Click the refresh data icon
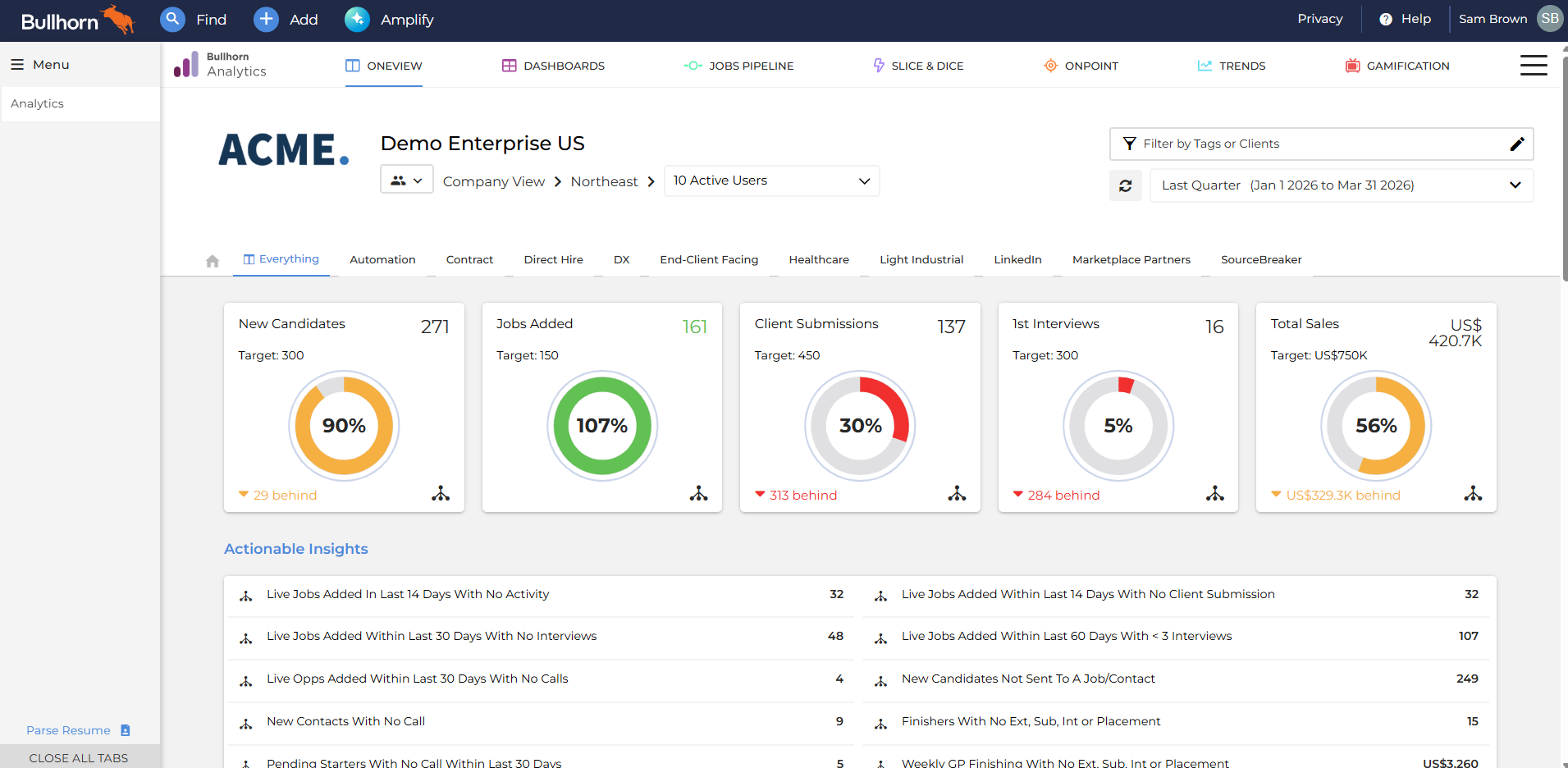Screen dimensions: 1568x768 coord(1126,185)
